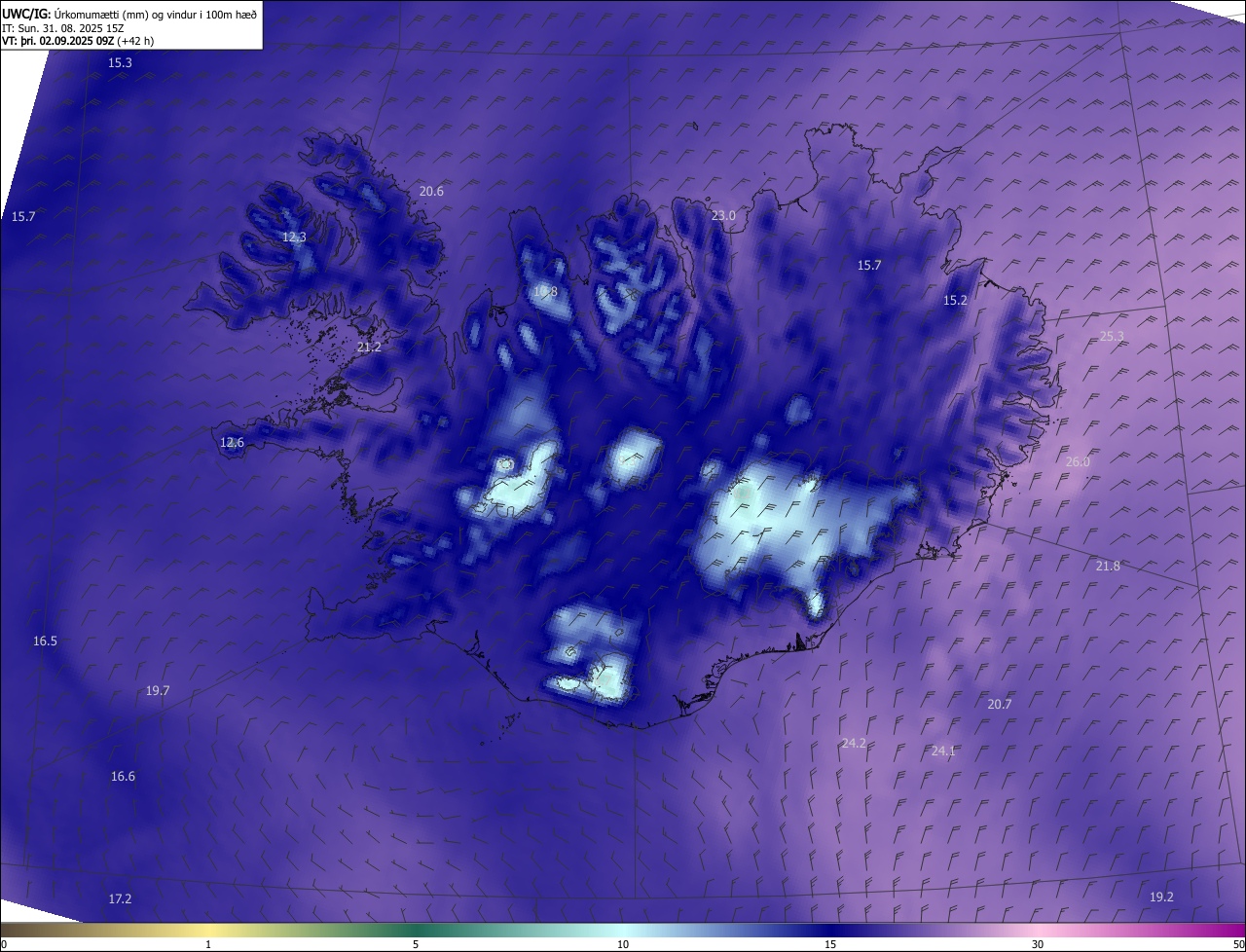This screenshot has width=1246, height=952.
Task: Select the 19.2 value label
Action: pyautogui.click(x=1162, y=897)
